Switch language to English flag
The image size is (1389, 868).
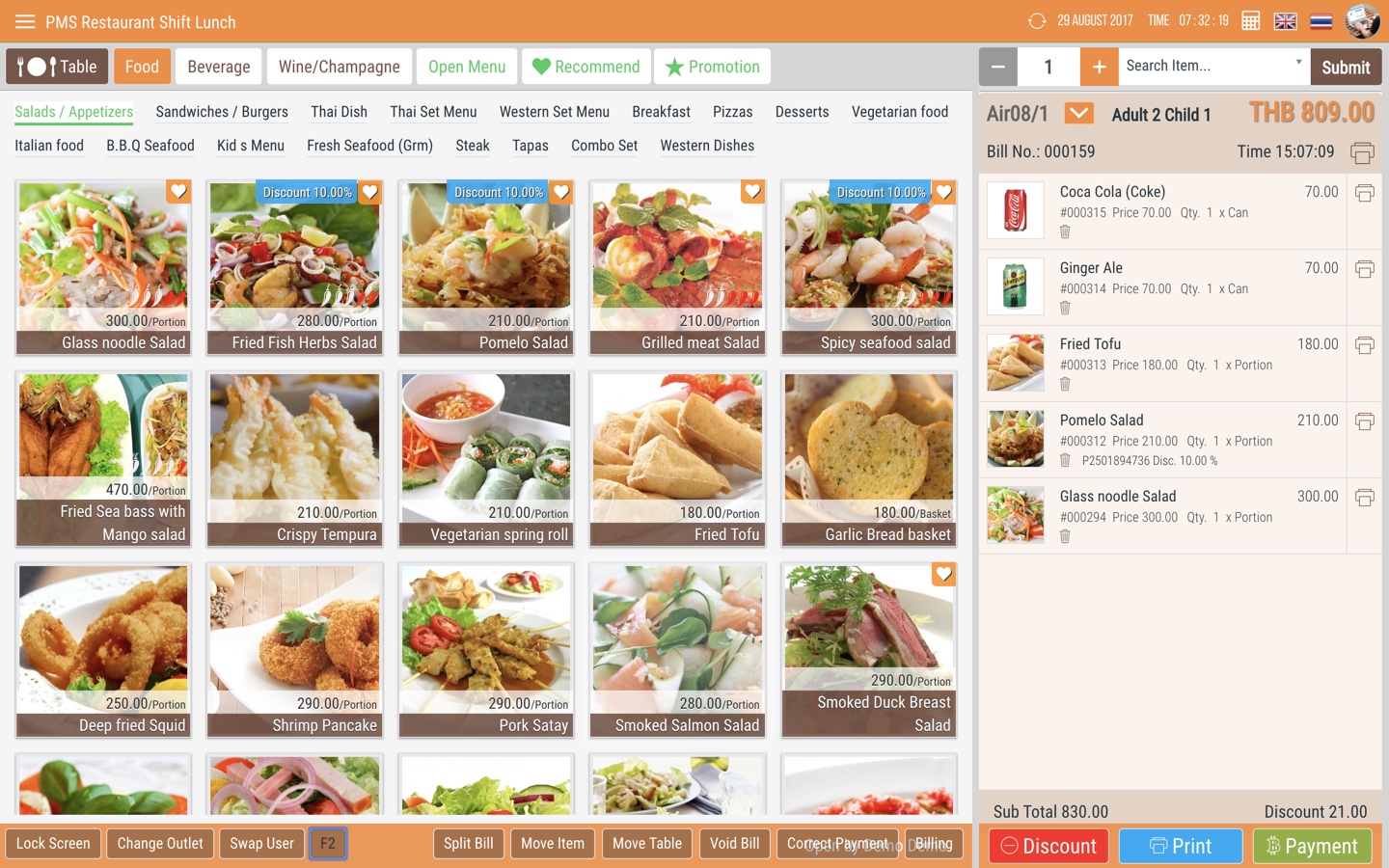pos(1285,21)
